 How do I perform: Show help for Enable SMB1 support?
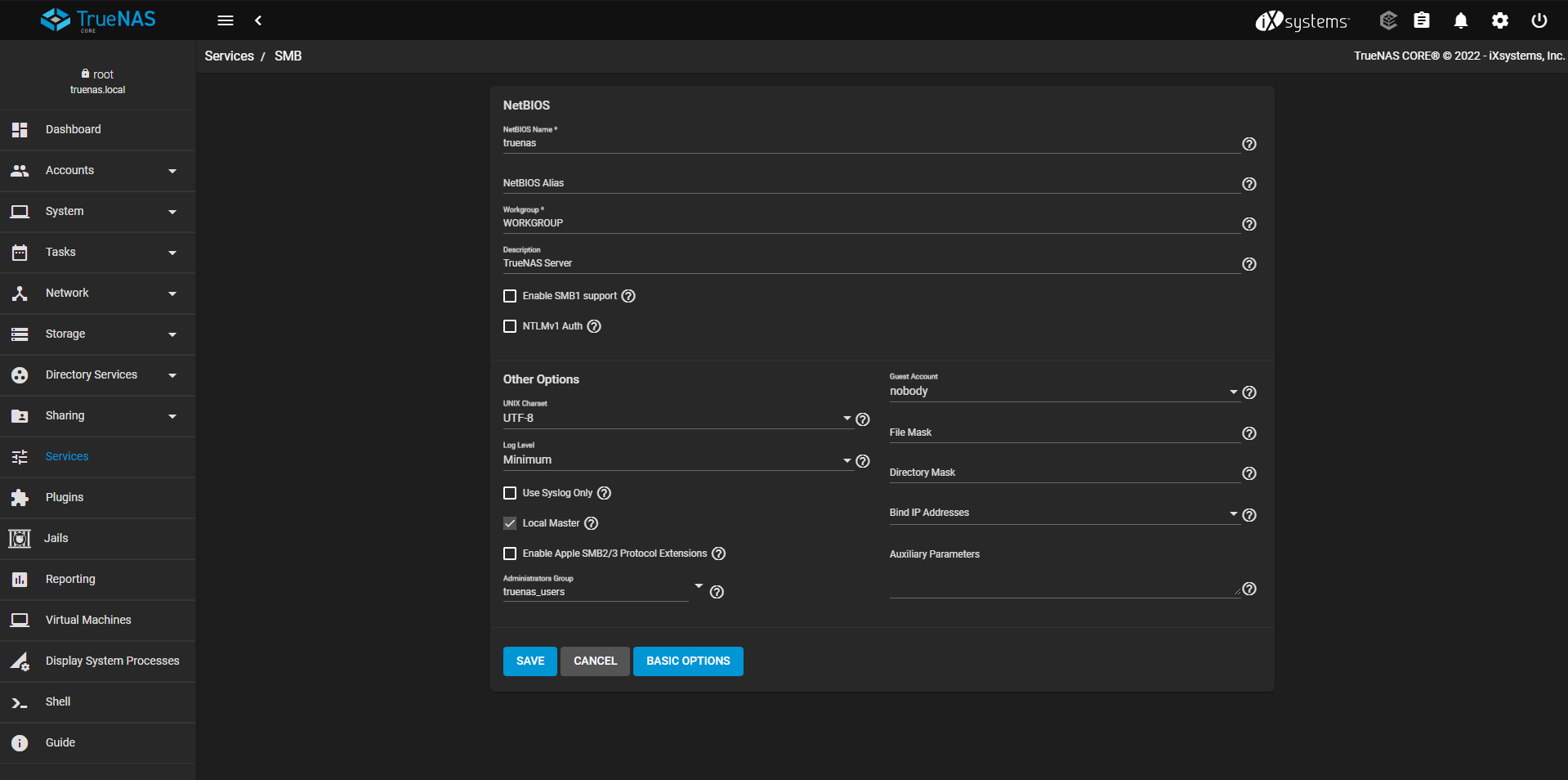(x=628, y=296)
